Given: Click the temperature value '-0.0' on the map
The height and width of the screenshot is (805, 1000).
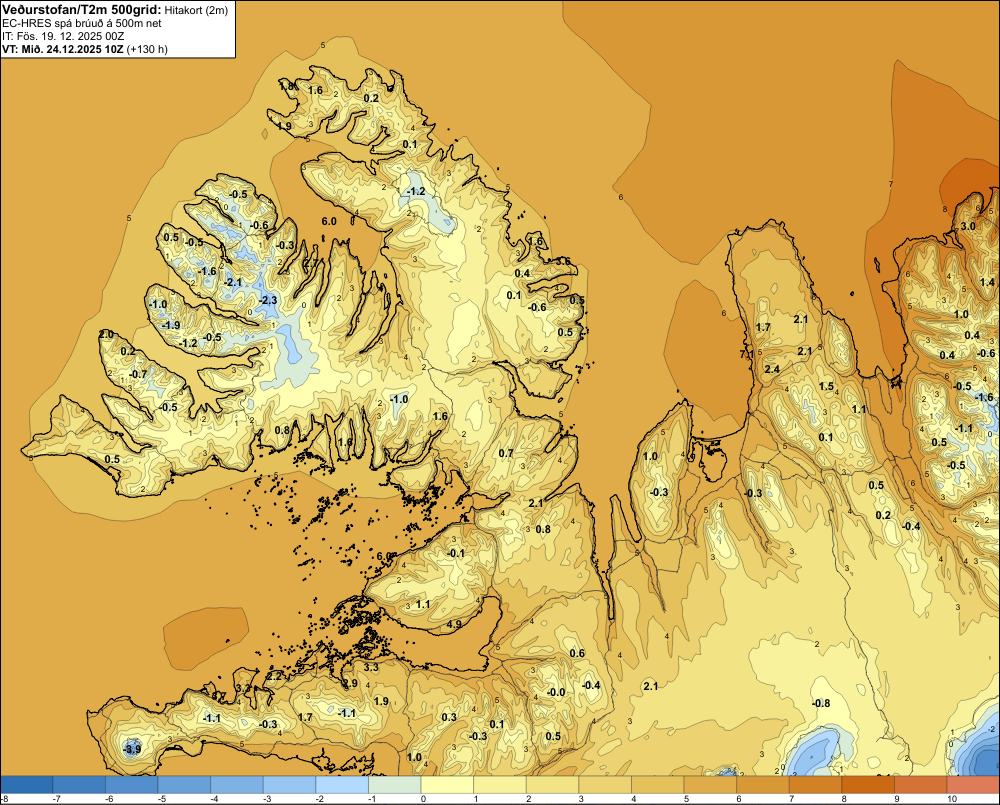Looking at the screenshot, I should pyautogui.click(x=555, y=693).
